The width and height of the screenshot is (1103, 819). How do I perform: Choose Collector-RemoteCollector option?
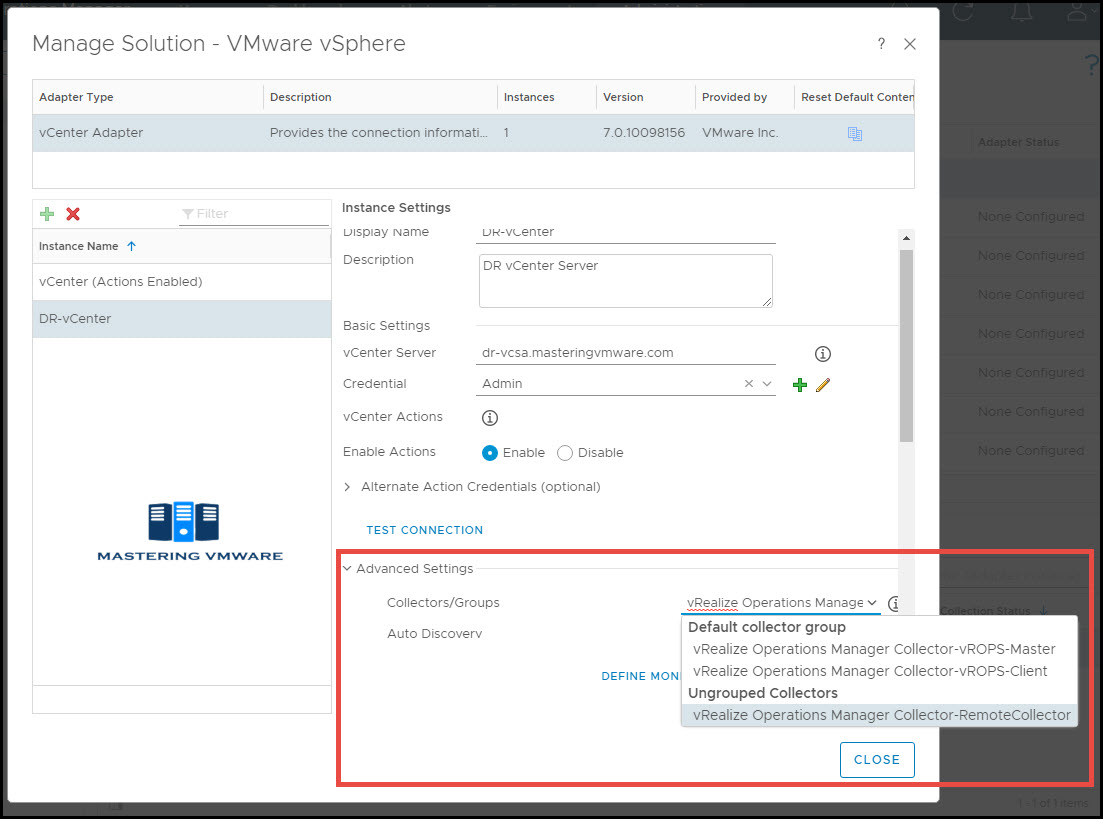coord(879,715)
